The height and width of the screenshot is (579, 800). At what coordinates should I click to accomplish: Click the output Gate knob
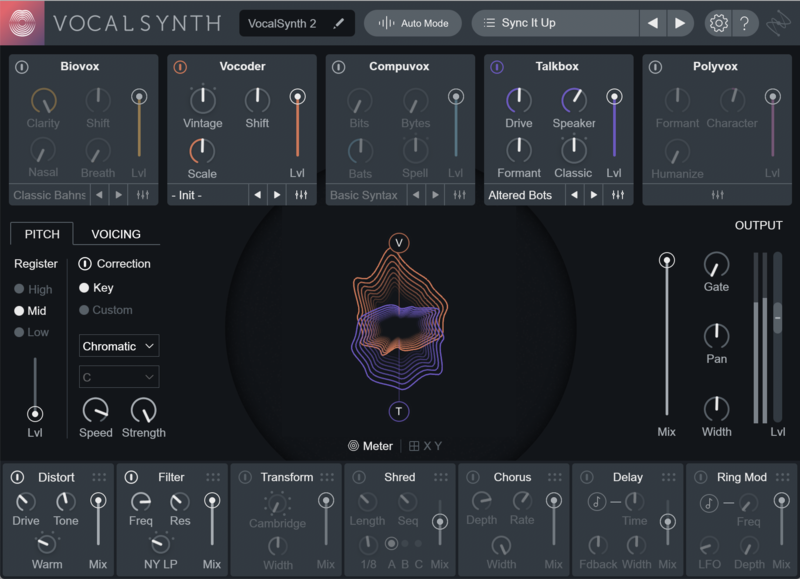[x=716, y=265]
